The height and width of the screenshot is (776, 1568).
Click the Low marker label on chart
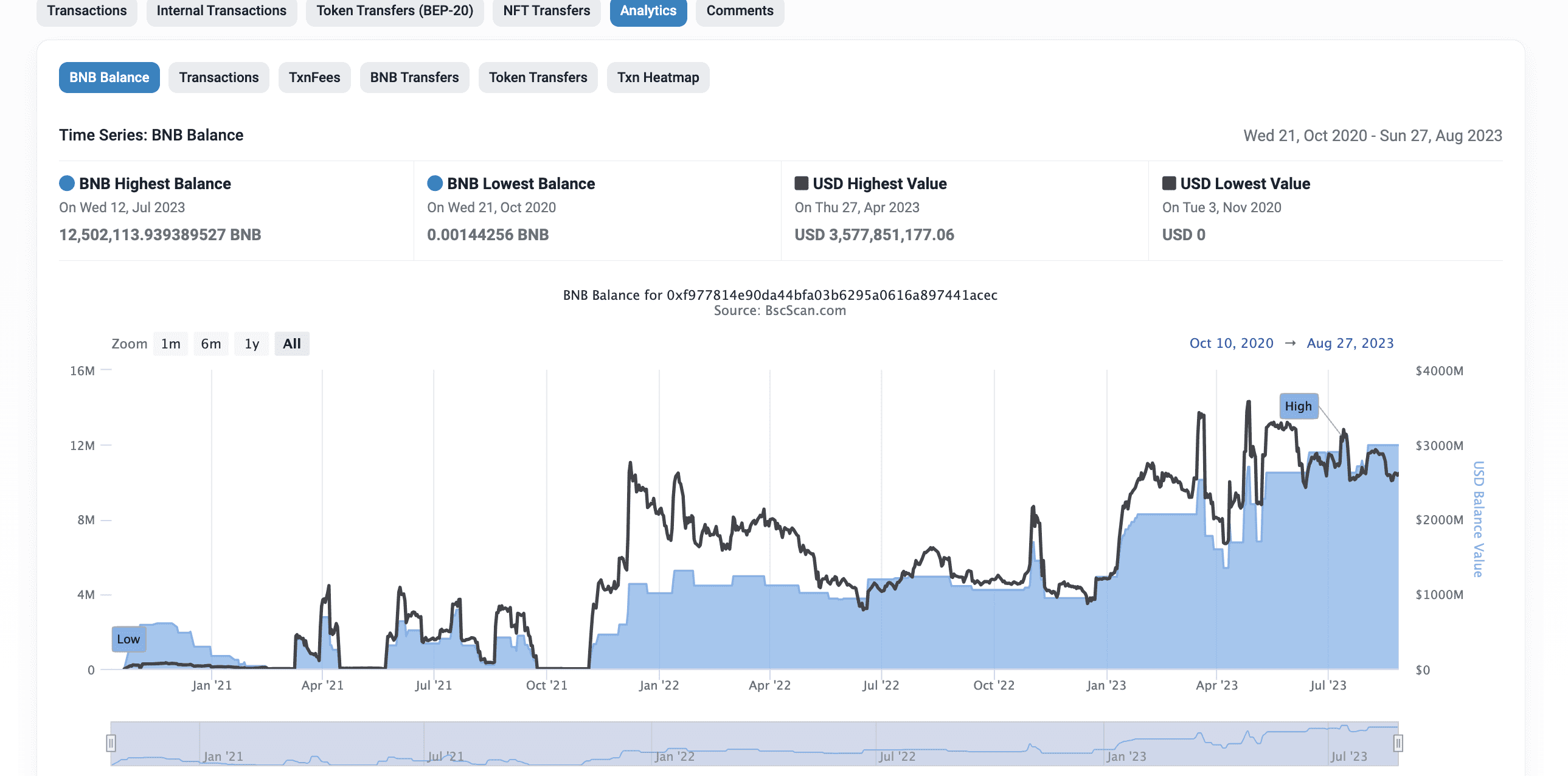coord(128,639)
